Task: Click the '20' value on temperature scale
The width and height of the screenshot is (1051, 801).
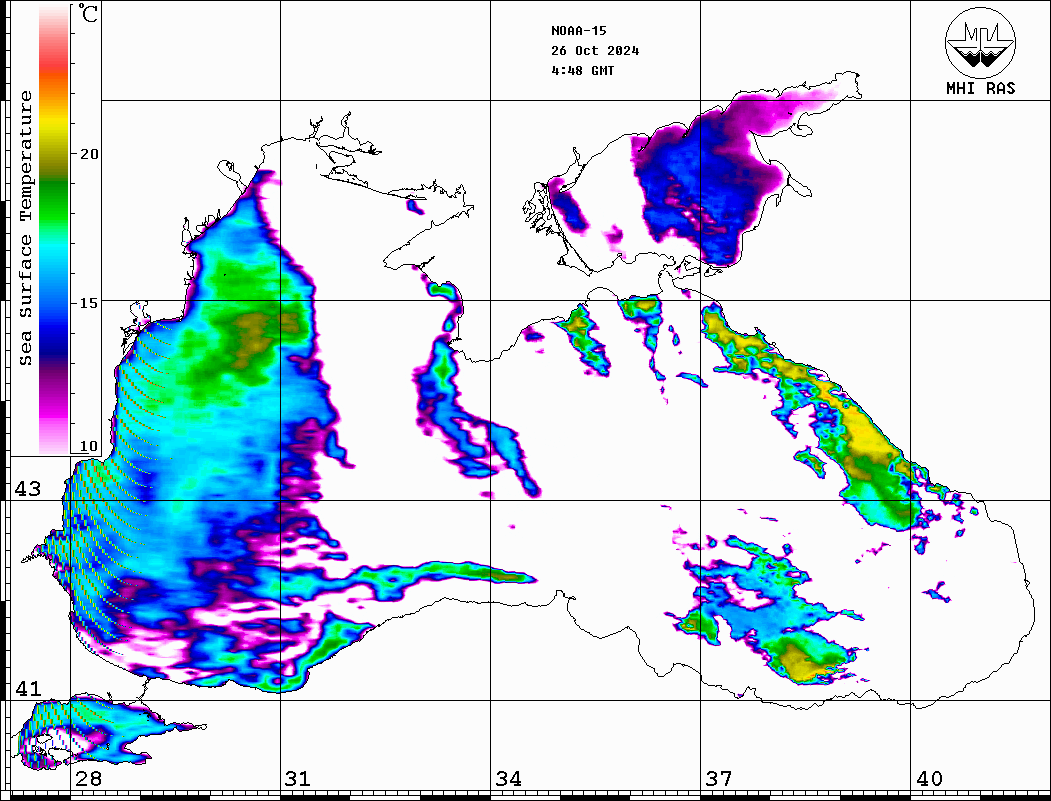Action: (x=89, y=154)
